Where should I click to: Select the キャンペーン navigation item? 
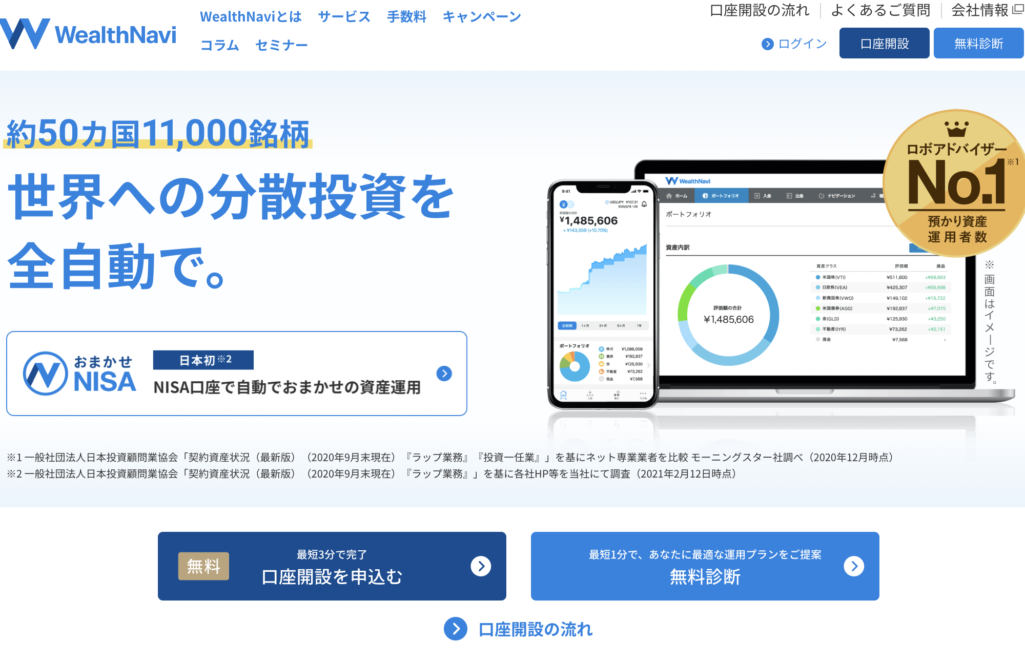pos(478,16)
